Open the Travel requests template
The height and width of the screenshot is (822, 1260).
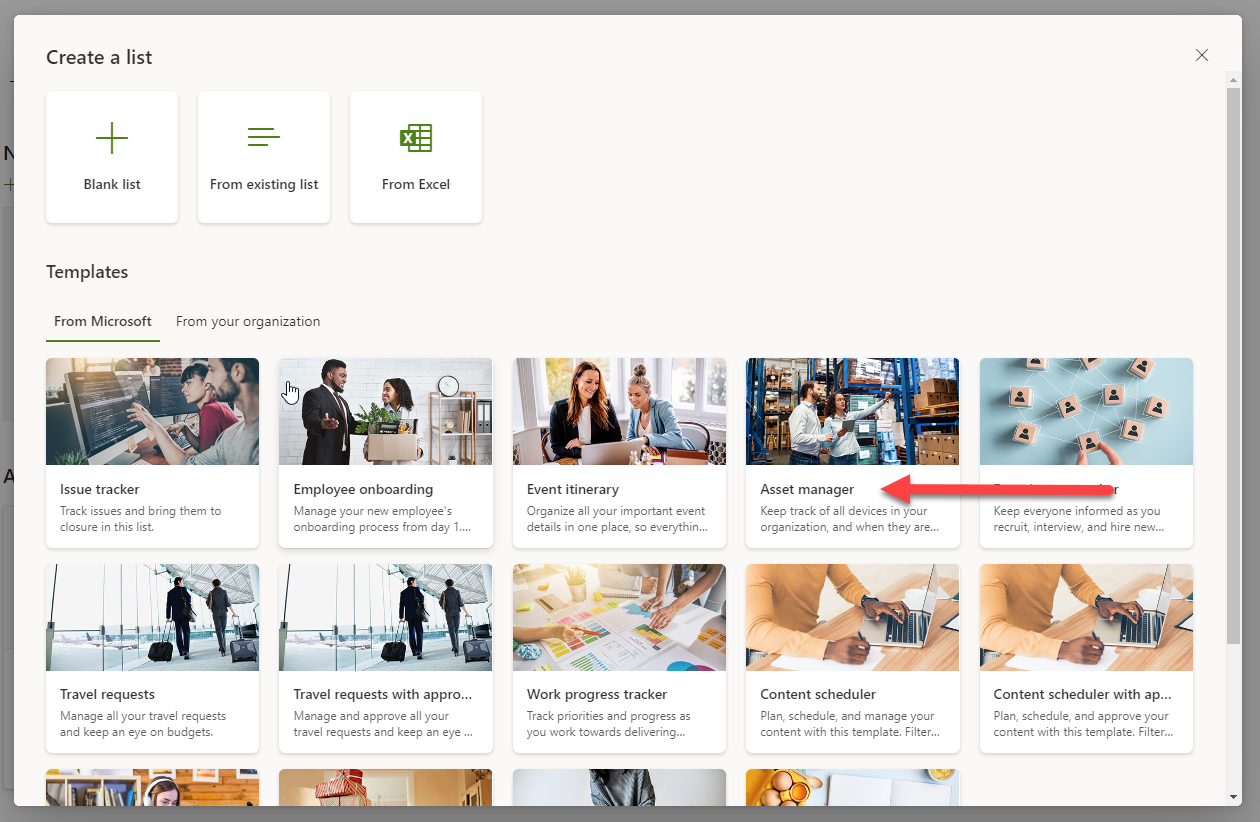[152, 658]
